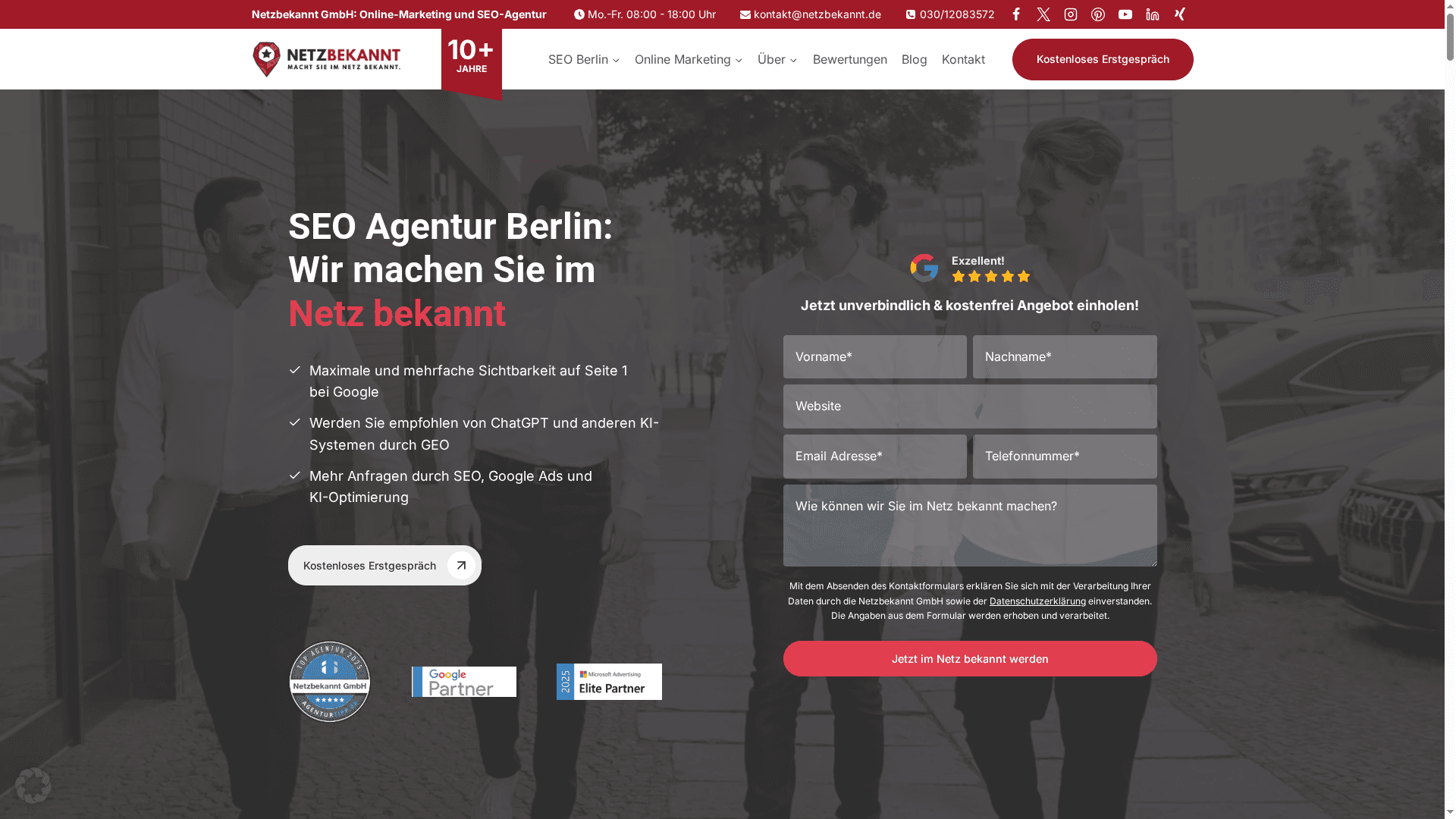This screenshot has height=819, width=1456.
Task: Open the Facebook page icon
Action: (x=1015, y=14)
